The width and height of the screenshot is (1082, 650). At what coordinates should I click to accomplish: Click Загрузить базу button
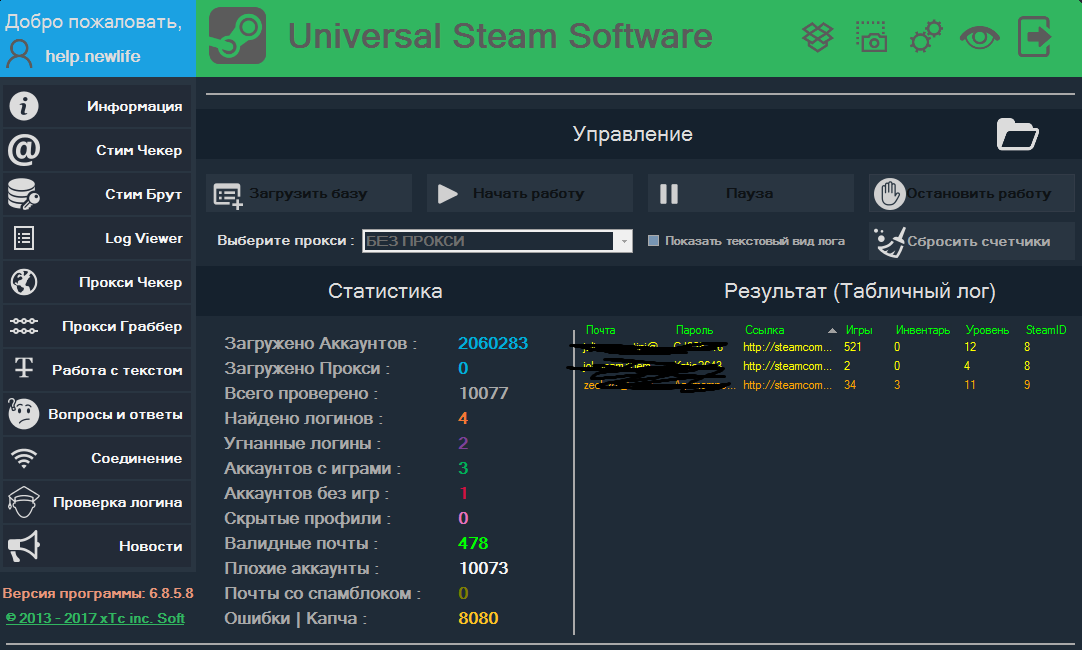click(308, 193)
